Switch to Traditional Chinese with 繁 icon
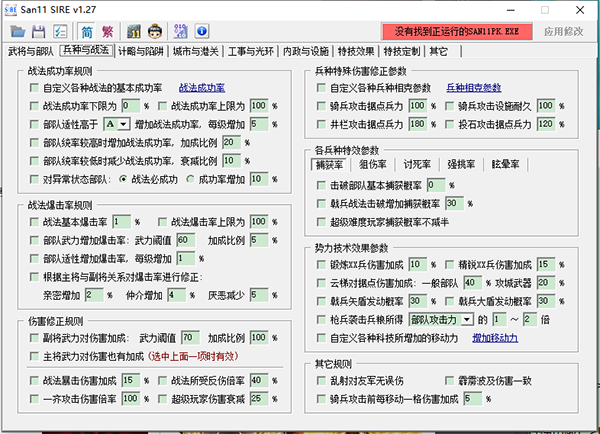The height and width of the screenshot is (434, 600). coord(108,32)
